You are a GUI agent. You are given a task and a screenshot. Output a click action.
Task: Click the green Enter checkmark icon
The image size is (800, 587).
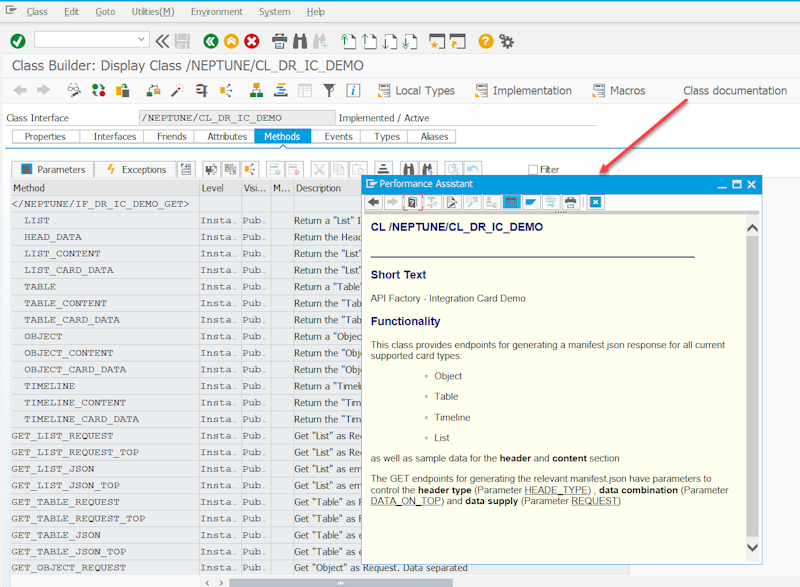pos(17,41)
